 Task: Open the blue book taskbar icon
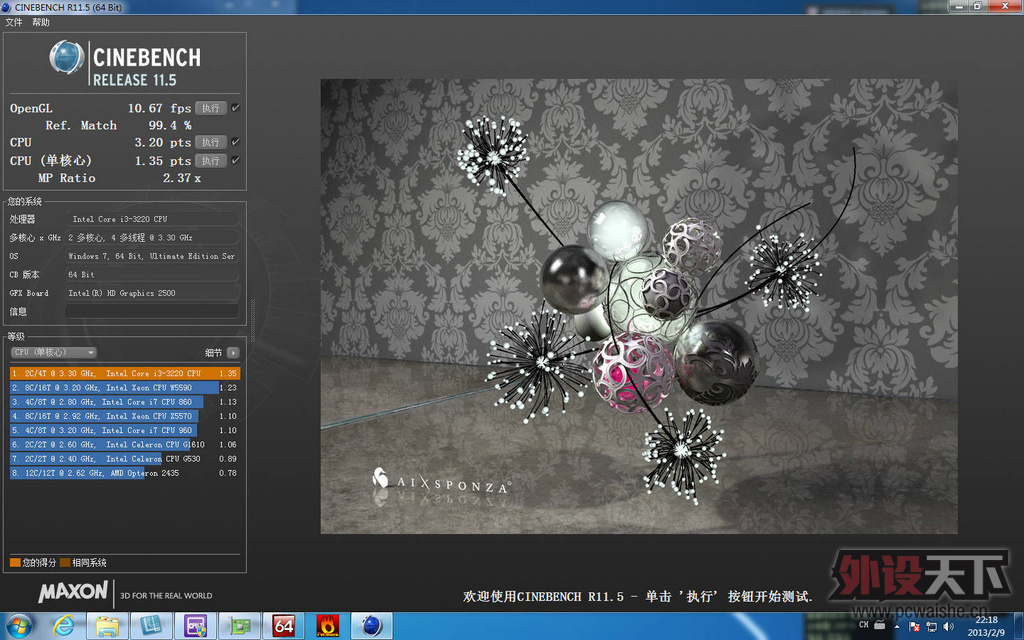click(151, 626)
